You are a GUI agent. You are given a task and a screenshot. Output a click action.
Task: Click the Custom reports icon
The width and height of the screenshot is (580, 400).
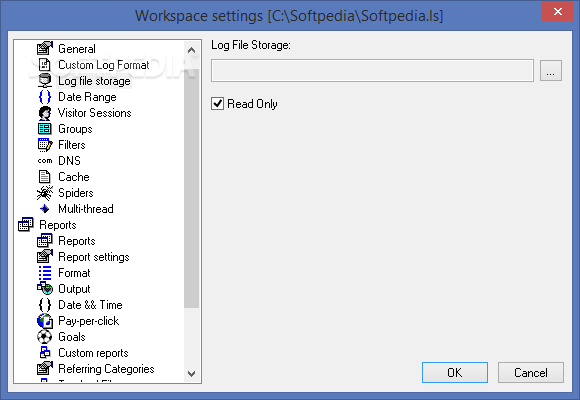click(45, 352)
